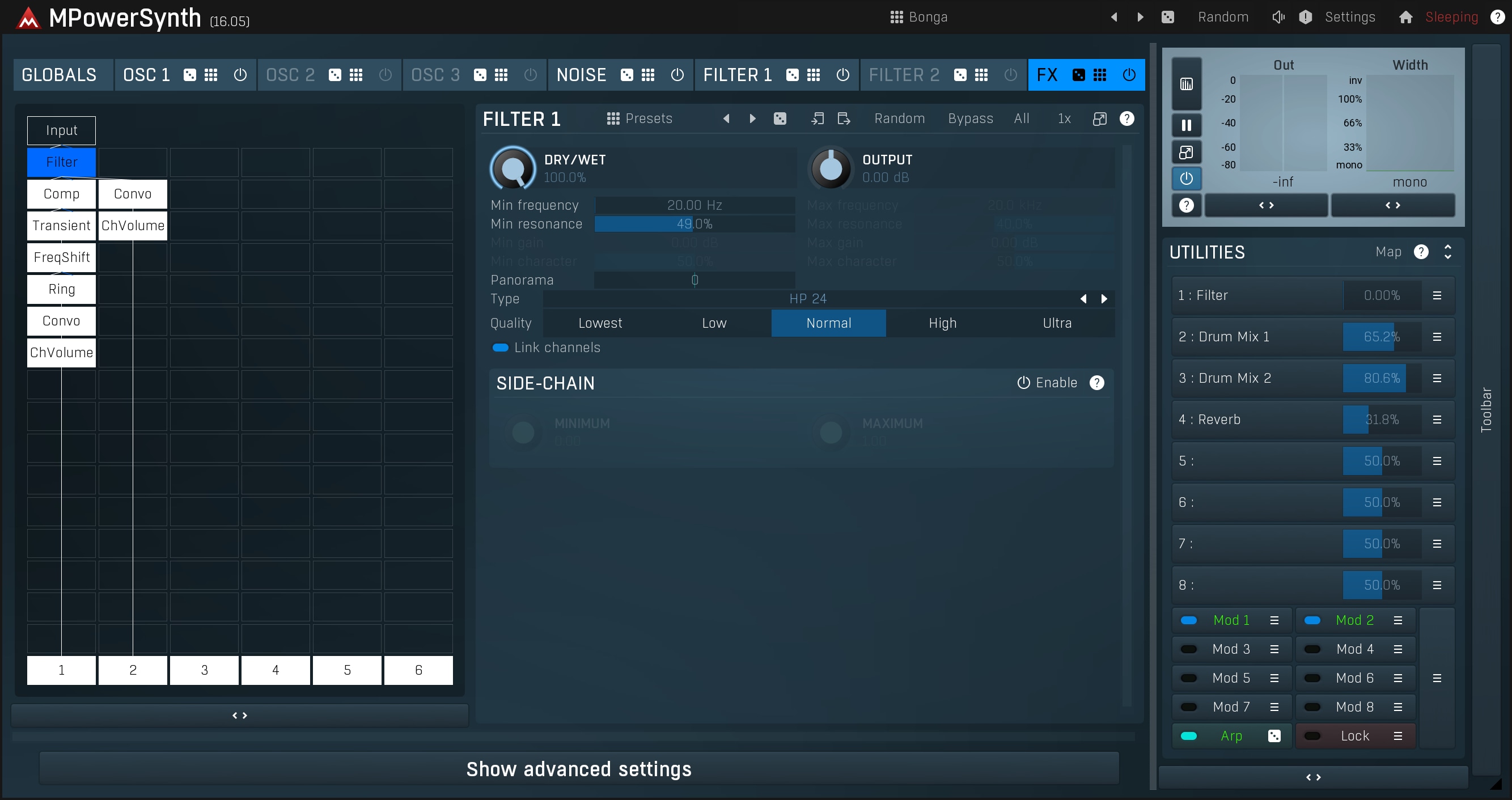
Task: Click the meter view bars icon
Action: point(1186,84)
